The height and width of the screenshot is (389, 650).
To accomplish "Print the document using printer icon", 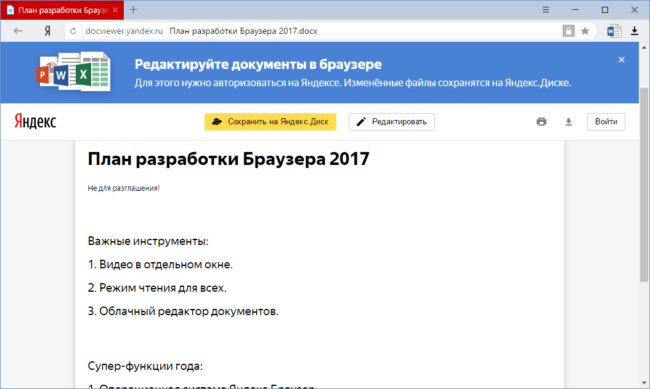I will [541, 122].
